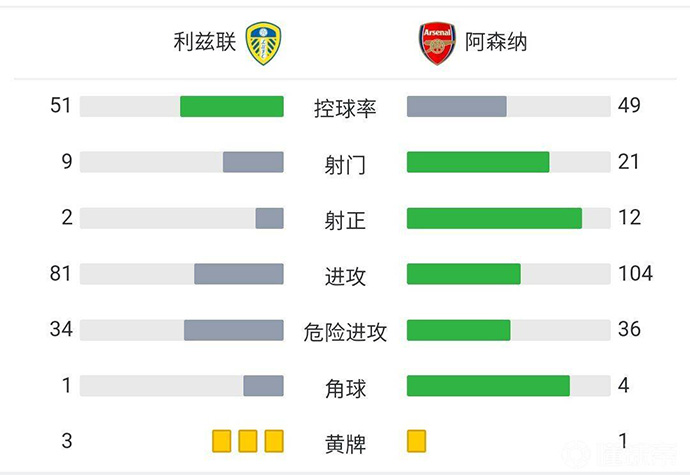Click Leeds' 51 possession value
The width and height of the screenshot is (690, 475).
(61, 105)
